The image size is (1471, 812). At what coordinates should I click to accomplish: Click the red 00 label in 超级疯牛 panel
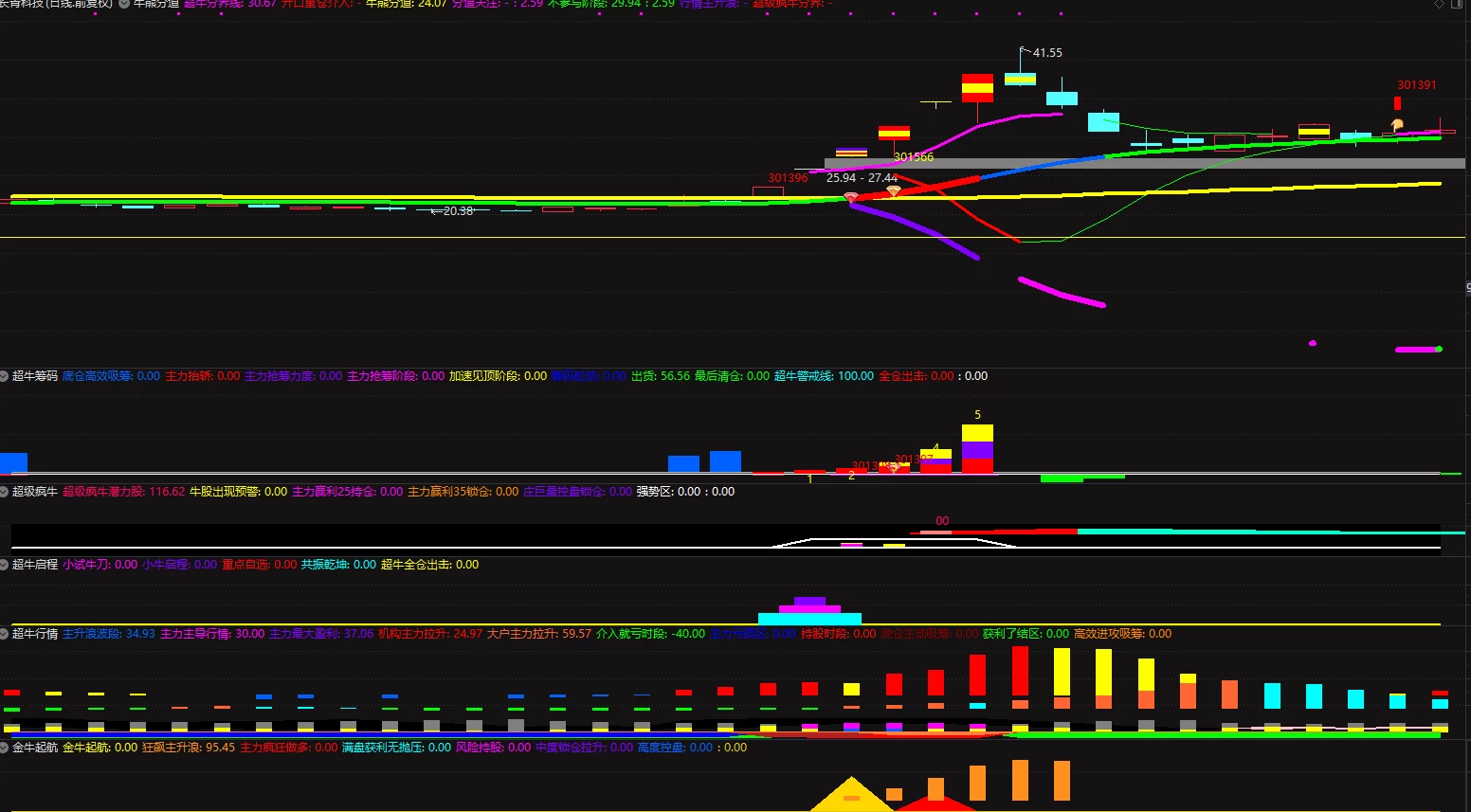[942, 521]
